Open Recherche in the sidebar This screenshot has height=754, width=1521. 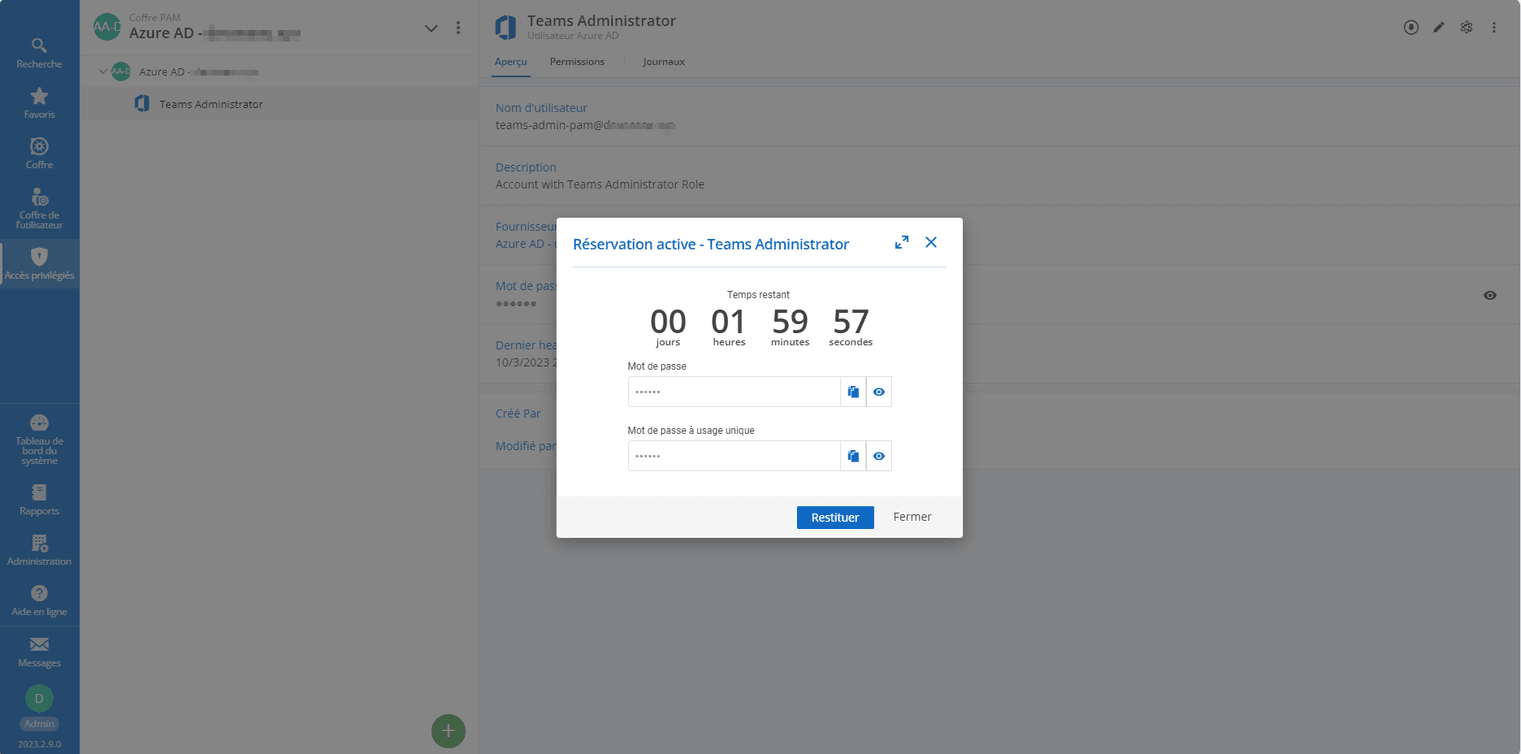(39, 53)
